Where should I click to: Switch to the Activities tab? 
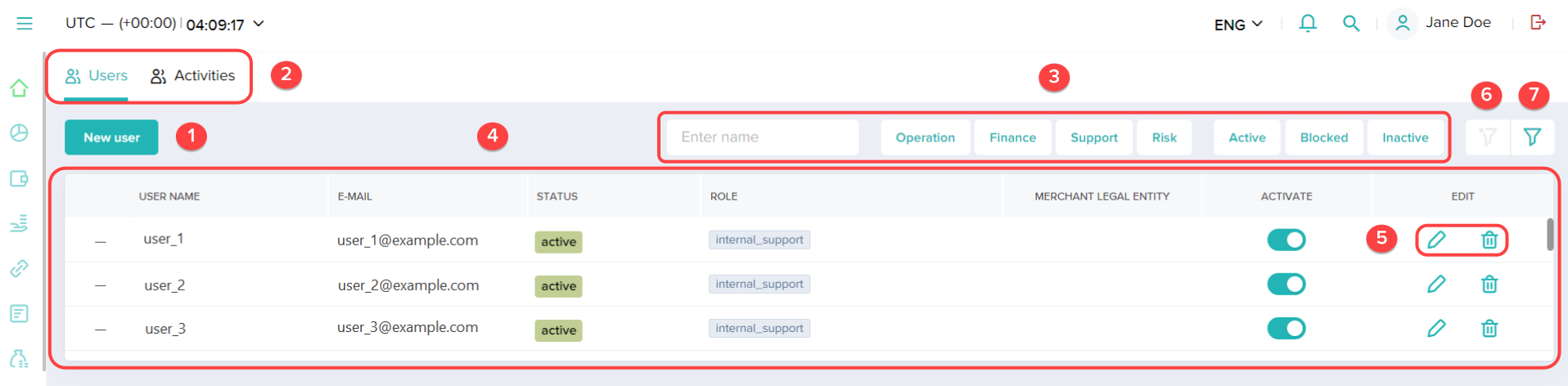(x=193, y=76)
